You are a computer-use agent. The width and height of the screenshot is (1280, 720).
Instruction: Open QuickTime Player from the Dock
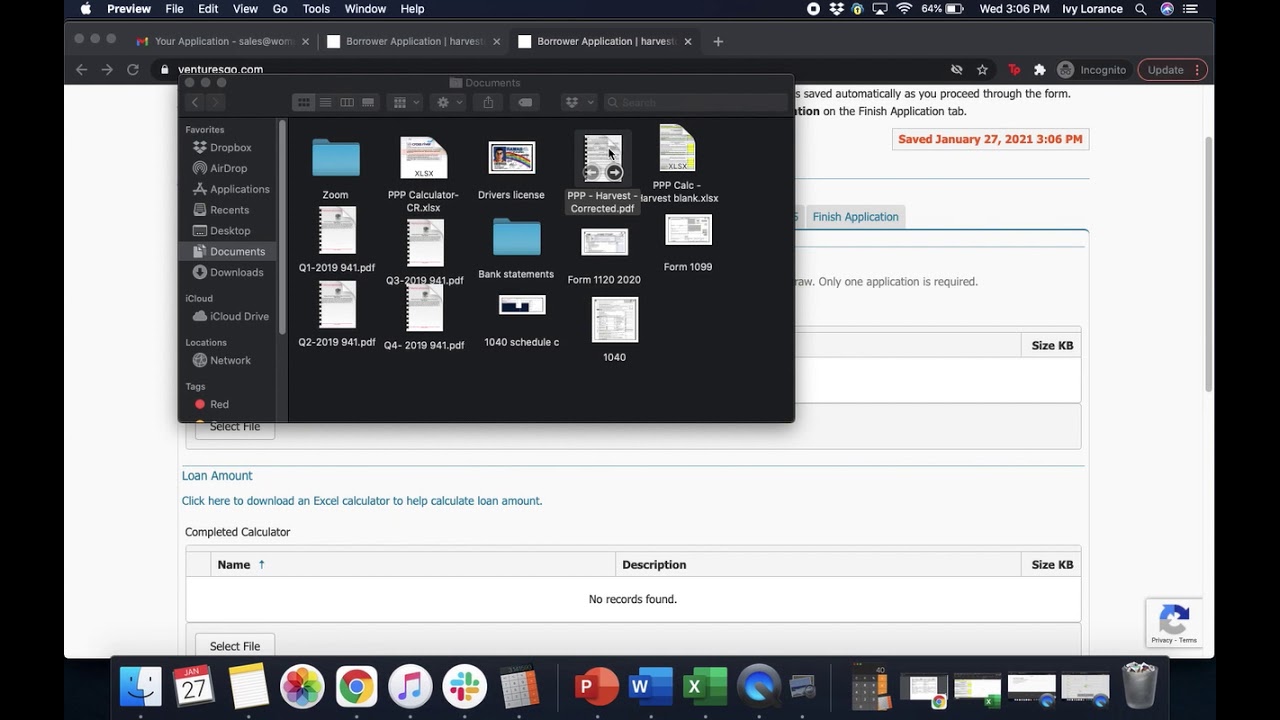click(759, 687)
